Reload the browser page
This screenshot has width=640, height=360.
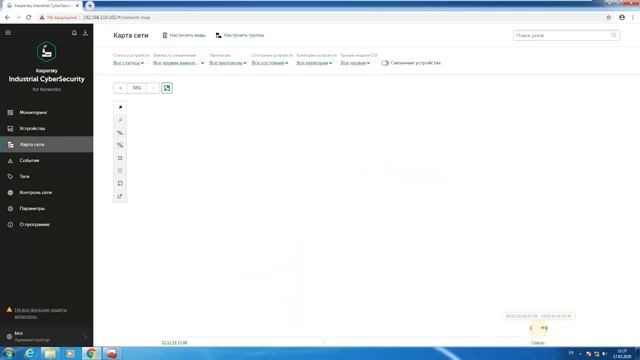coord(29,18)
